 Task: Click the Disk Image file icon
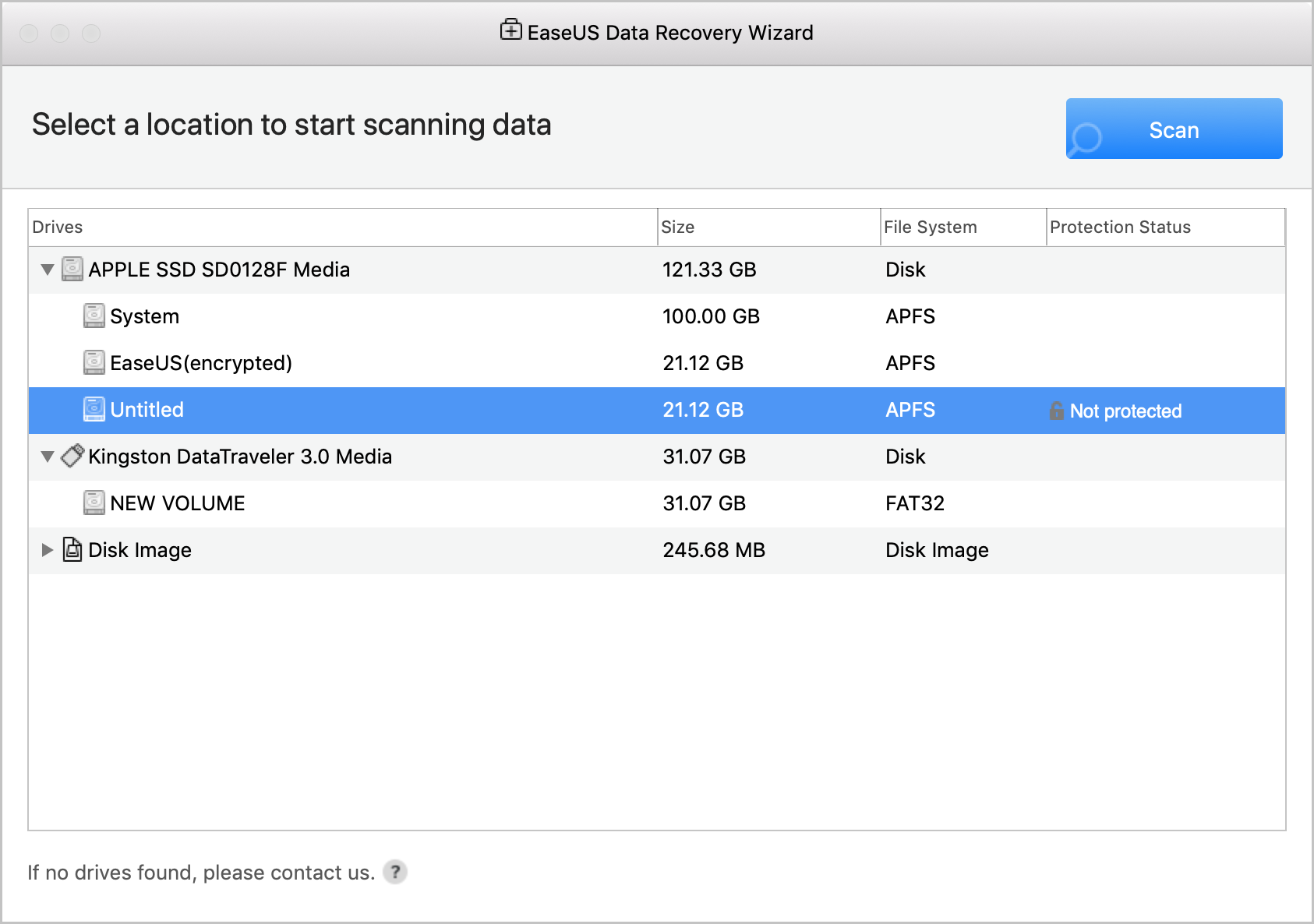72,550
